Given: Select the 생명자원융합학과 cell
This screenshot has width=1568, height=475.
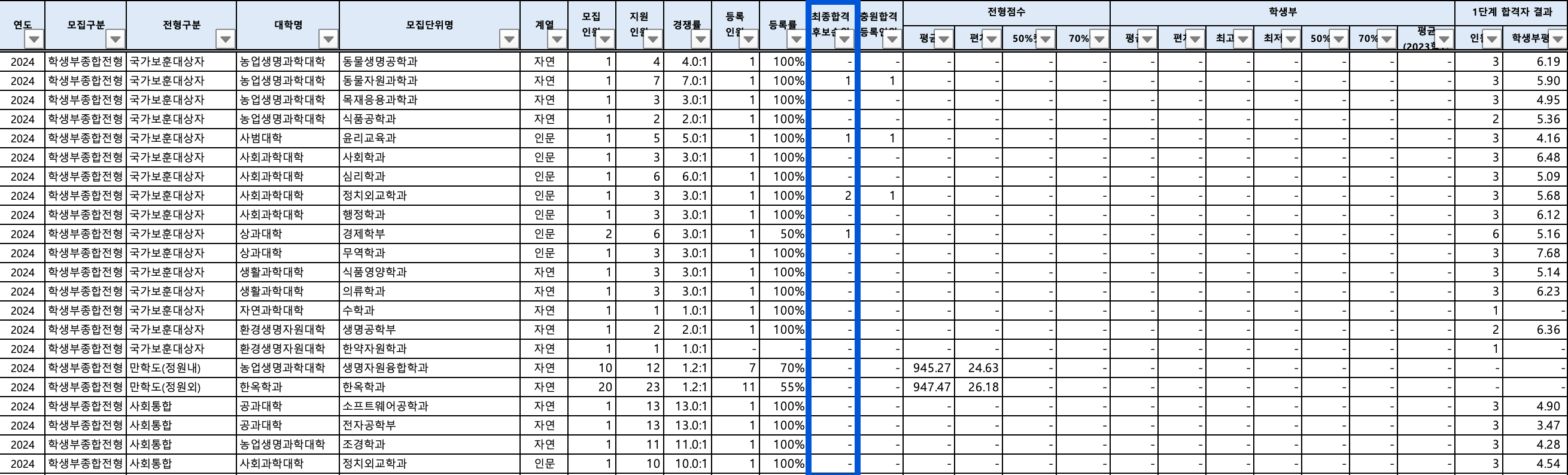Looking at the screenshot, I should [x=430, y=368].
